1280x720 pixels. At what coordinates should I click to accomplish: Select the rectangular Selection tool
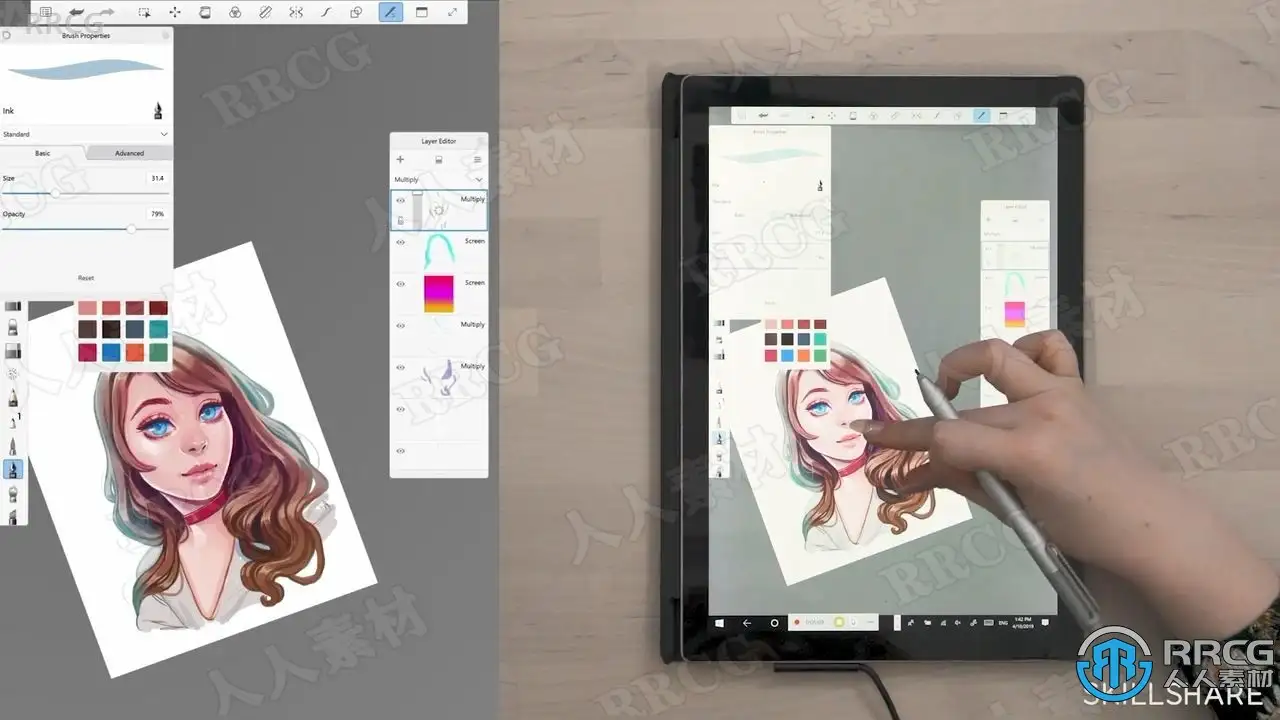pos(144,12)
